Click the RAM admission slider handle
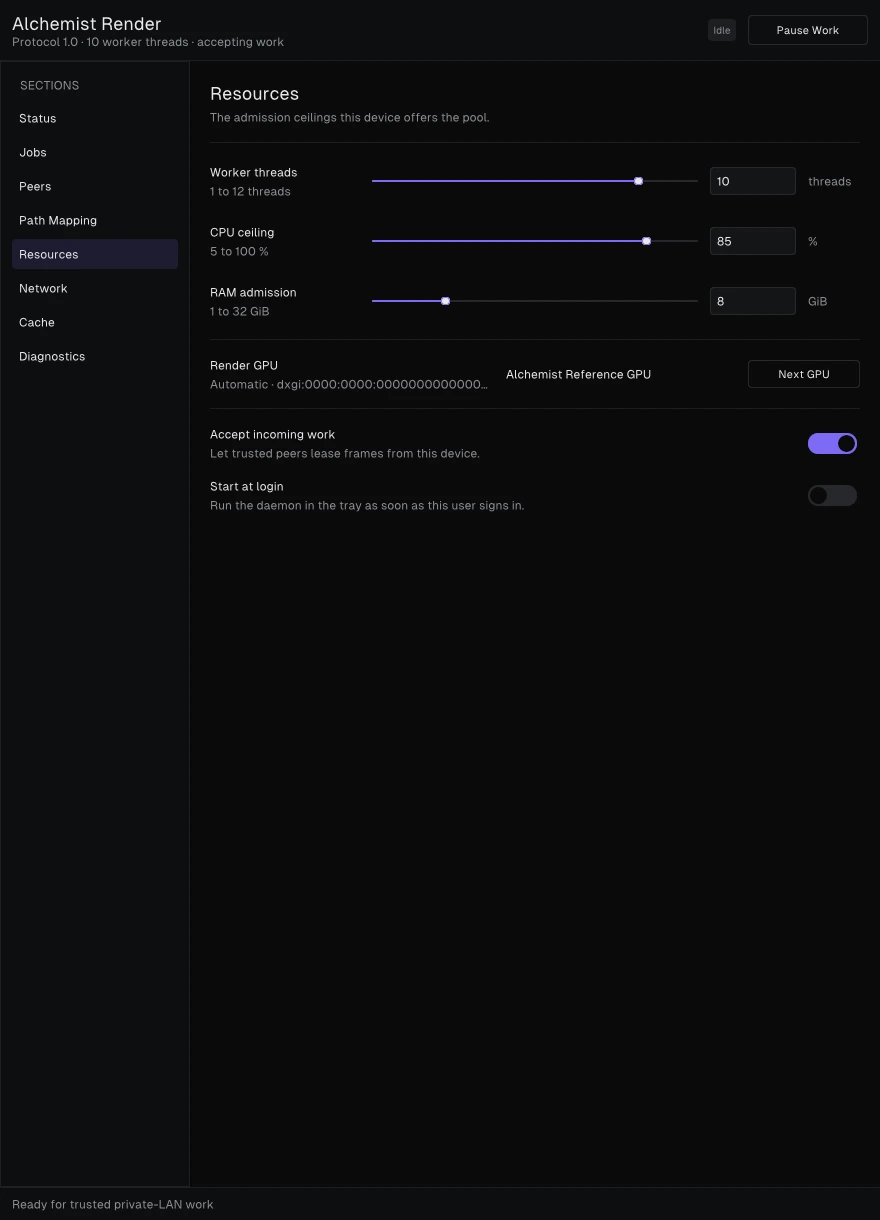880x1220 pixels. pyautogui.click(x=445, y=301)
